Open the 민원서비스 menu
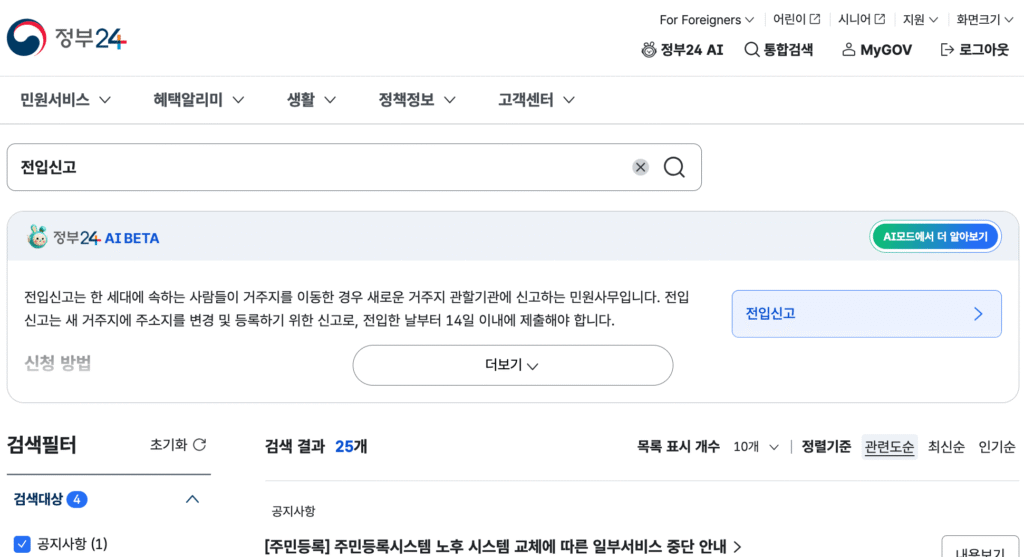 (65, 100)
